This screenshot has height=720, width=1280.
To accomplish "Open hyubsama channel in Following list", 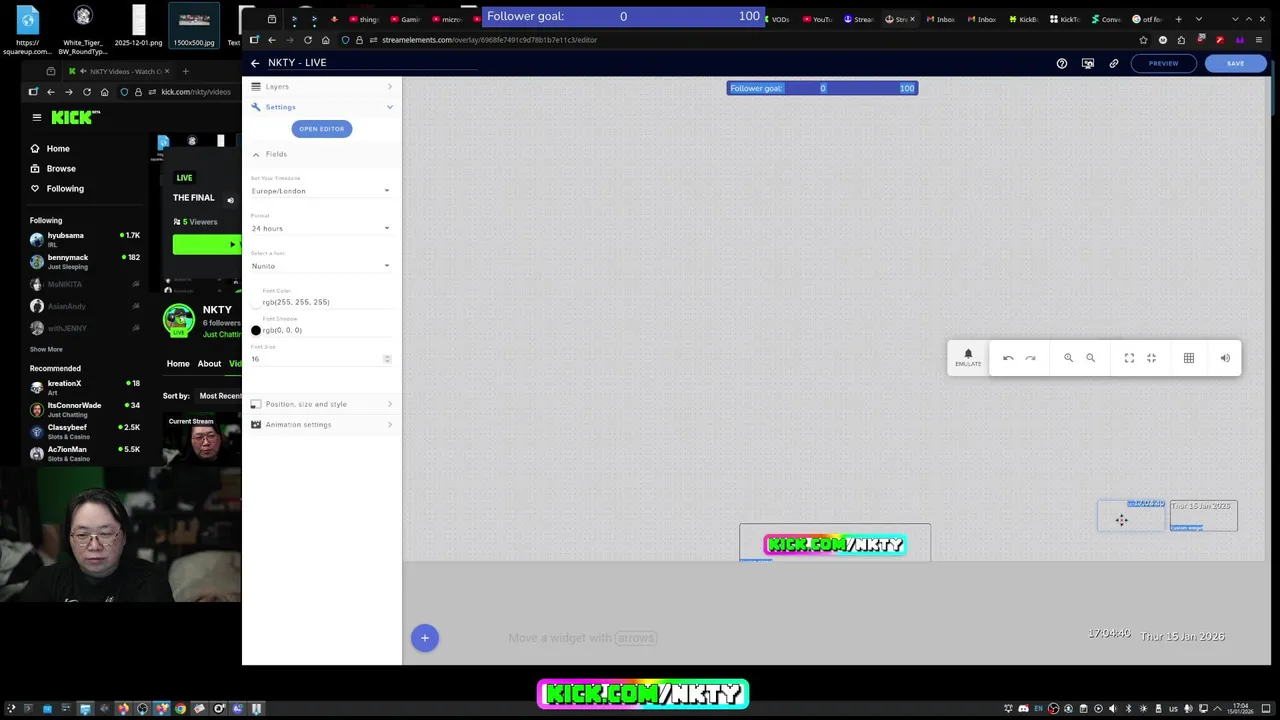I will click(x=85, y=239).
